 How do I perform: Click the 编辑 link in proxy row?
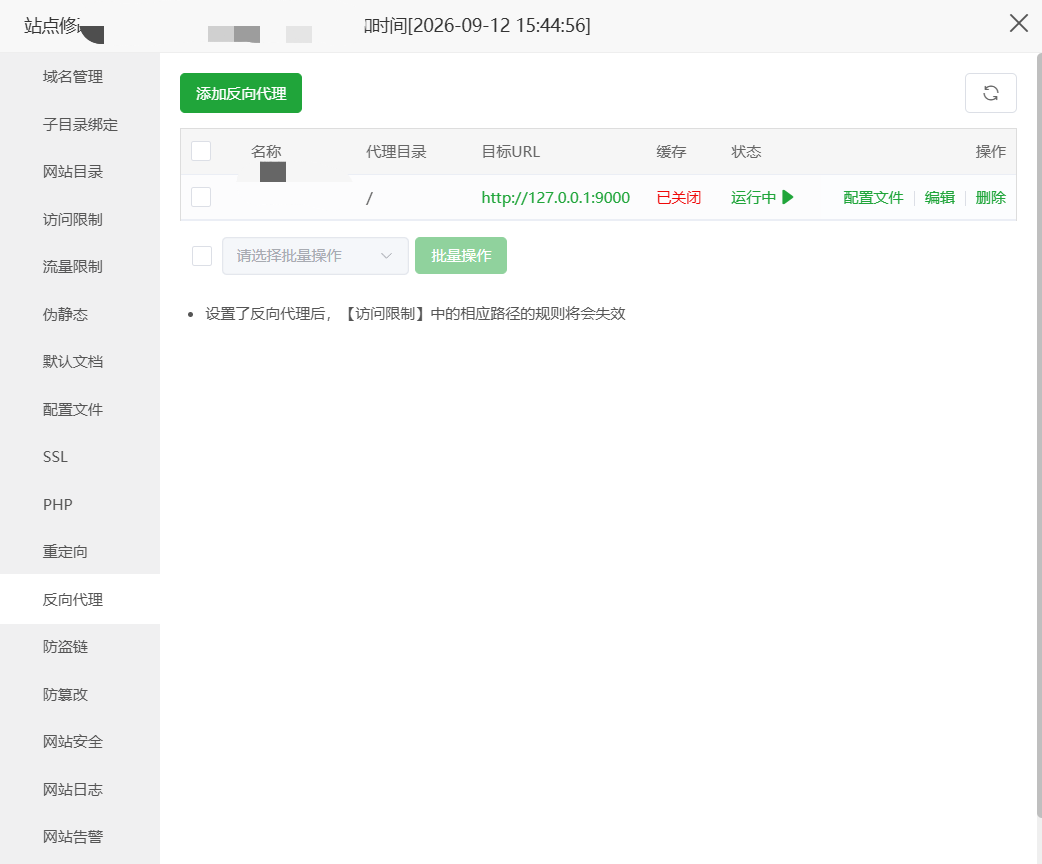pyautogui.click(x=940, y=197)
